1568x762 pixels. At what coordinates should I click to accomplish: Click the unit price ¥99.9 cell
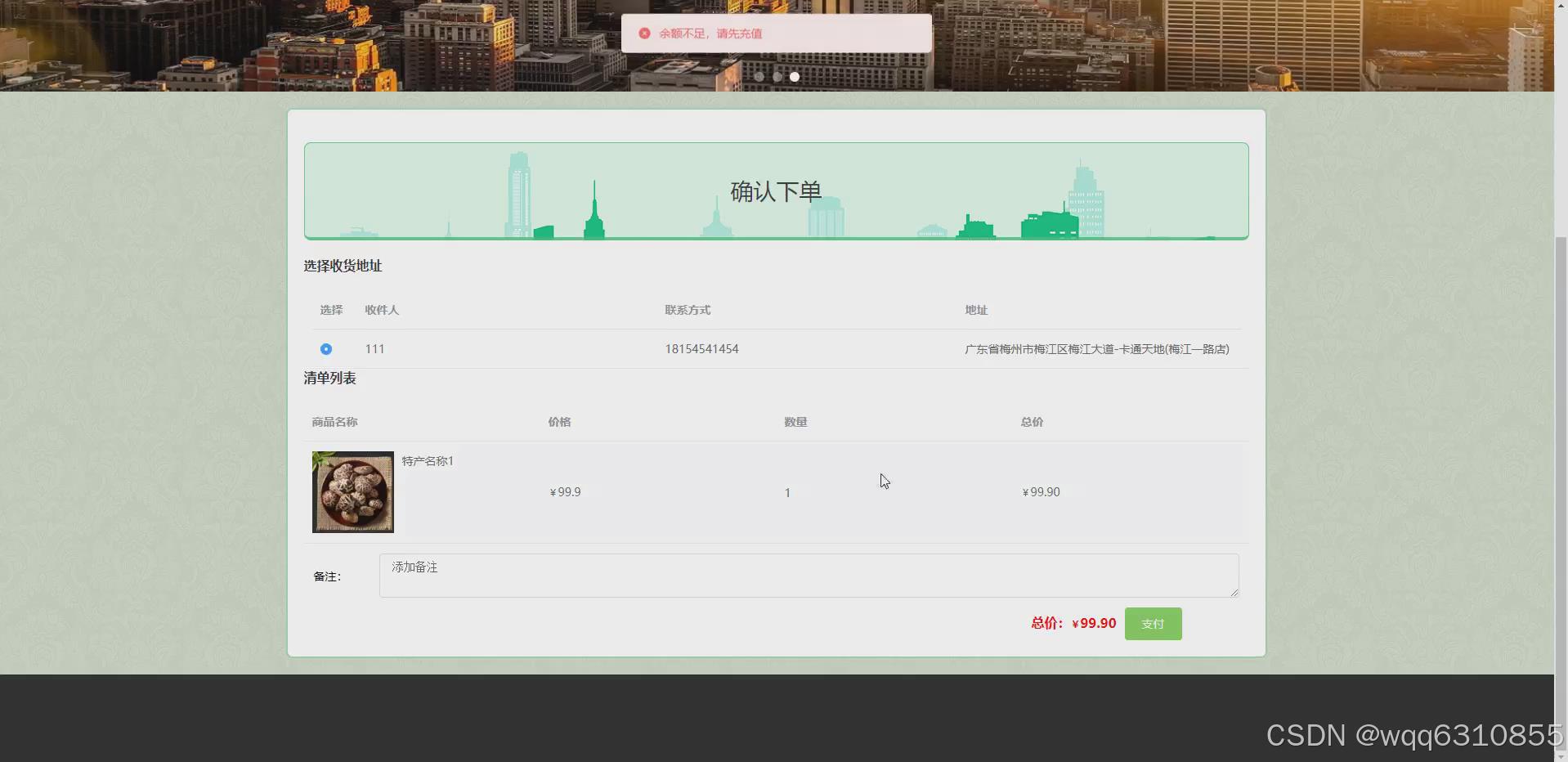(x=565, y=492)
